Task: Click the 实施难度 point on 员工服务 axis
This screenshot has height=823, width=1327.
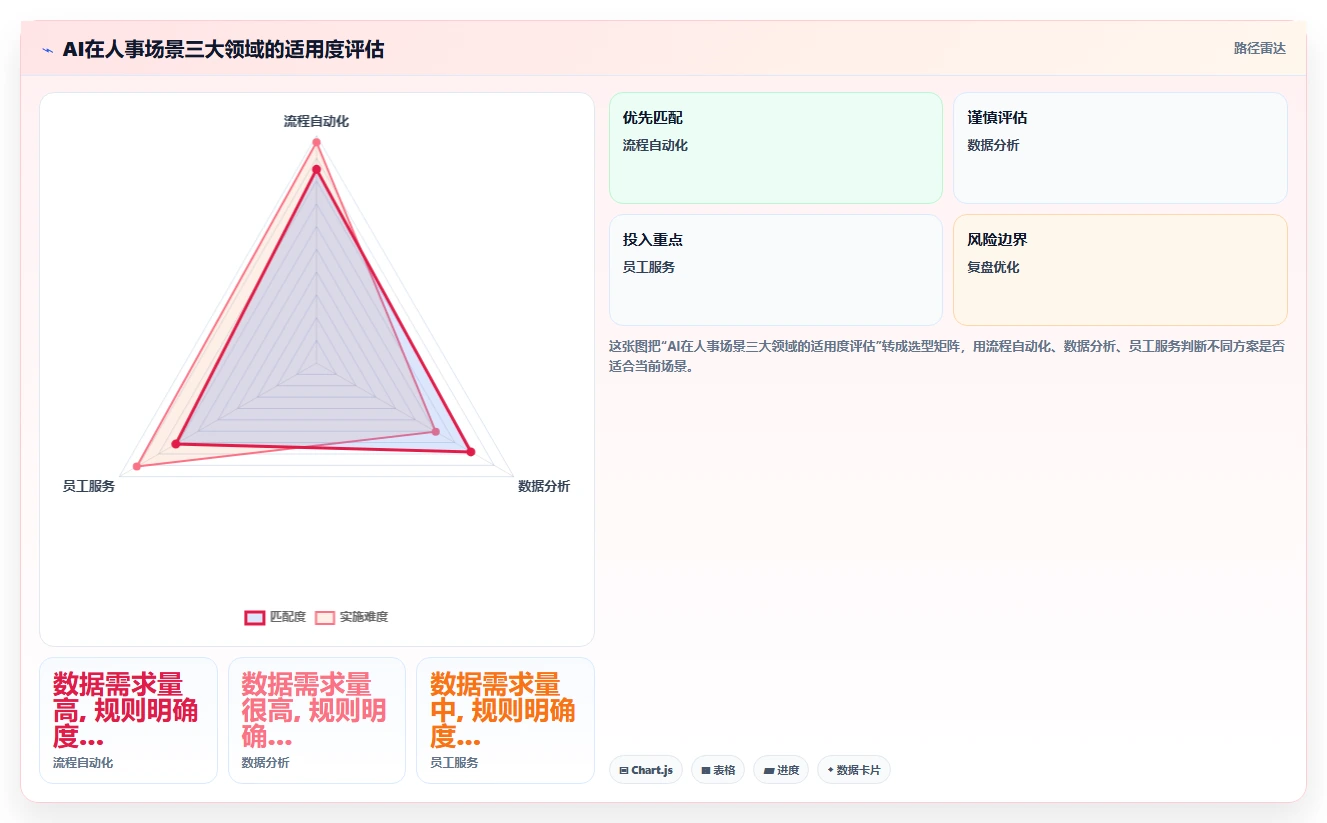Action: 138,466
